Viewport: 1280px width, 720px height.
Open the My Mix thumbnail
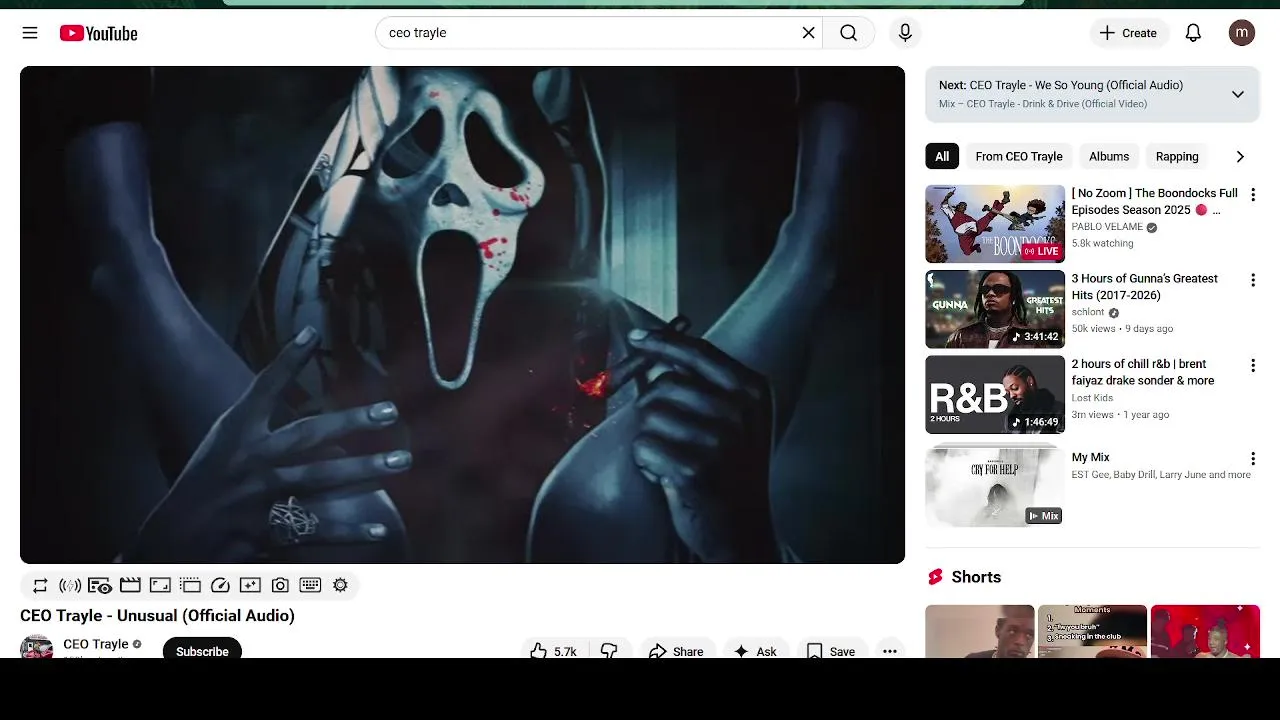pos(995,487)
